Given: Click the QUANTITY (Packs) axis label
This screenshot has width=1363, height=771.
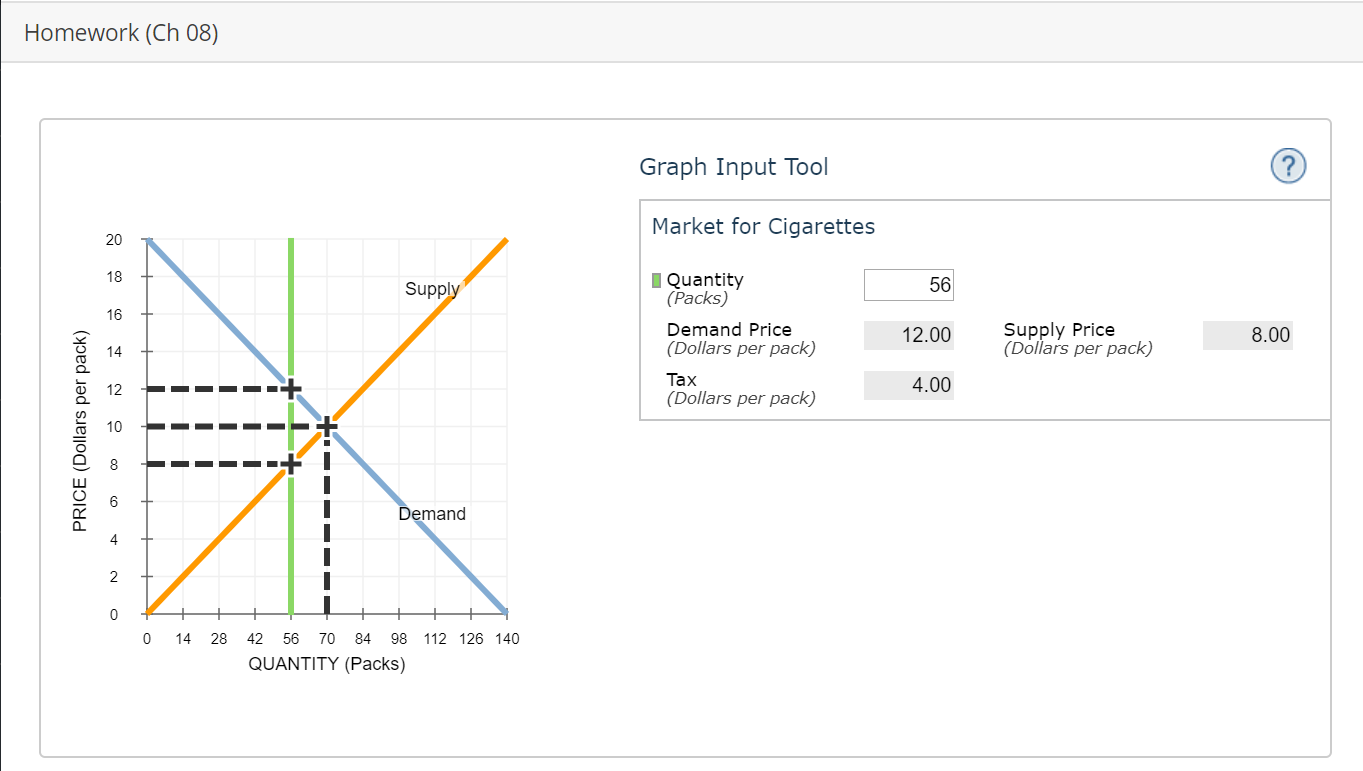Looking at the screenshot, I should (x=327, y=664).
